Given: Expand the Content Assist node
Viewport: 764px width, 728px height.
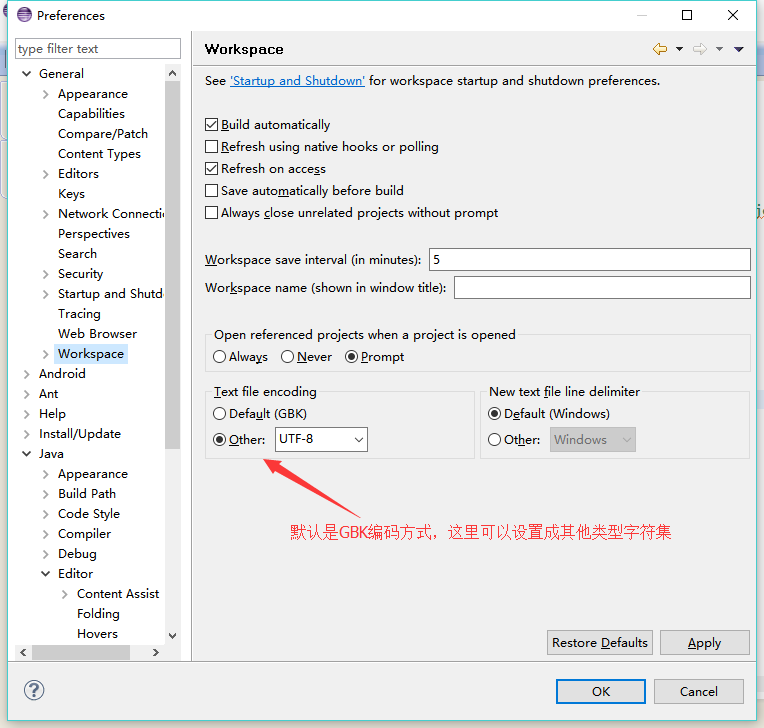Looking at the screenshot, I should click(x=65, y=594).
